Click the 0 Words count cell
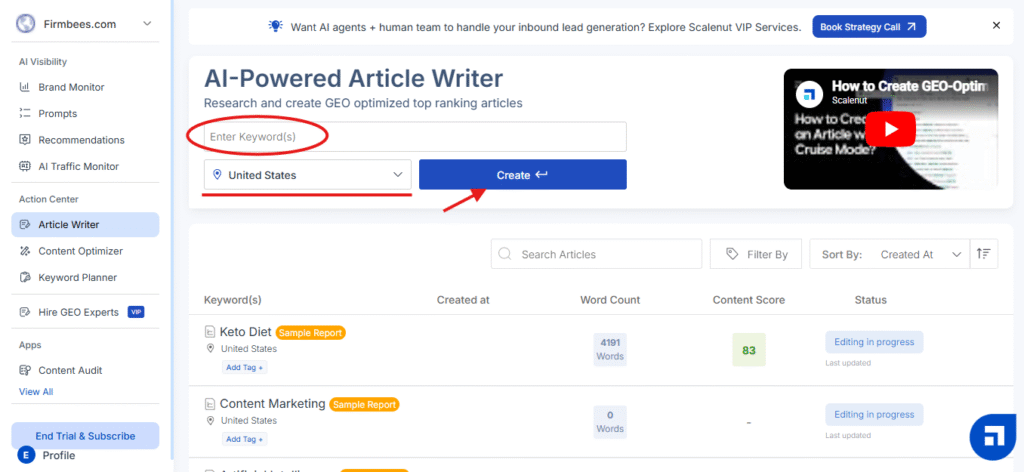The width and height of the screenshot is (1024, 472). [x=610, y=422]
